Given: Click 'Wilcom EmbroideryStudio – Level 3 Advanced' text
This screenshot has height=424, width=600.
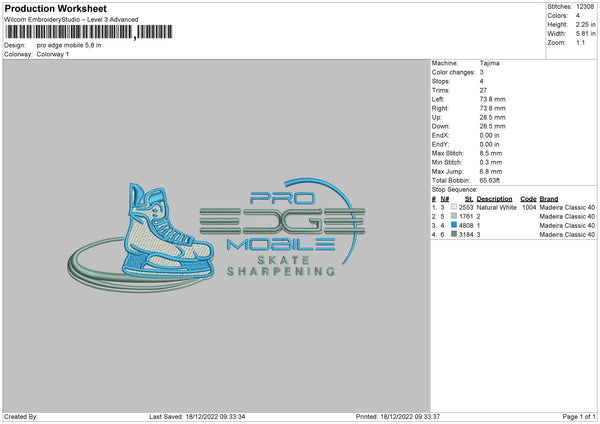Looking at the screenshot, I should click(x=71, y=20).
